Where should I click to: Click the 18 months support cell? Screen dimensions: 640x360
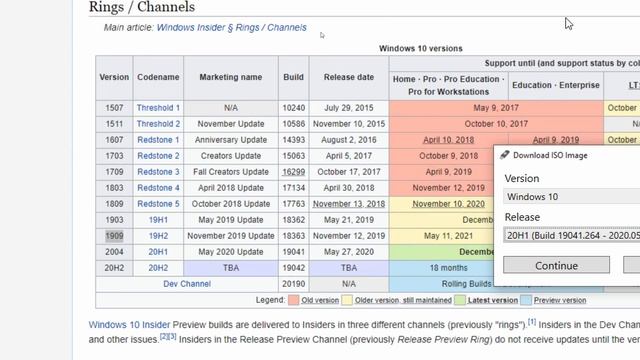448,268
